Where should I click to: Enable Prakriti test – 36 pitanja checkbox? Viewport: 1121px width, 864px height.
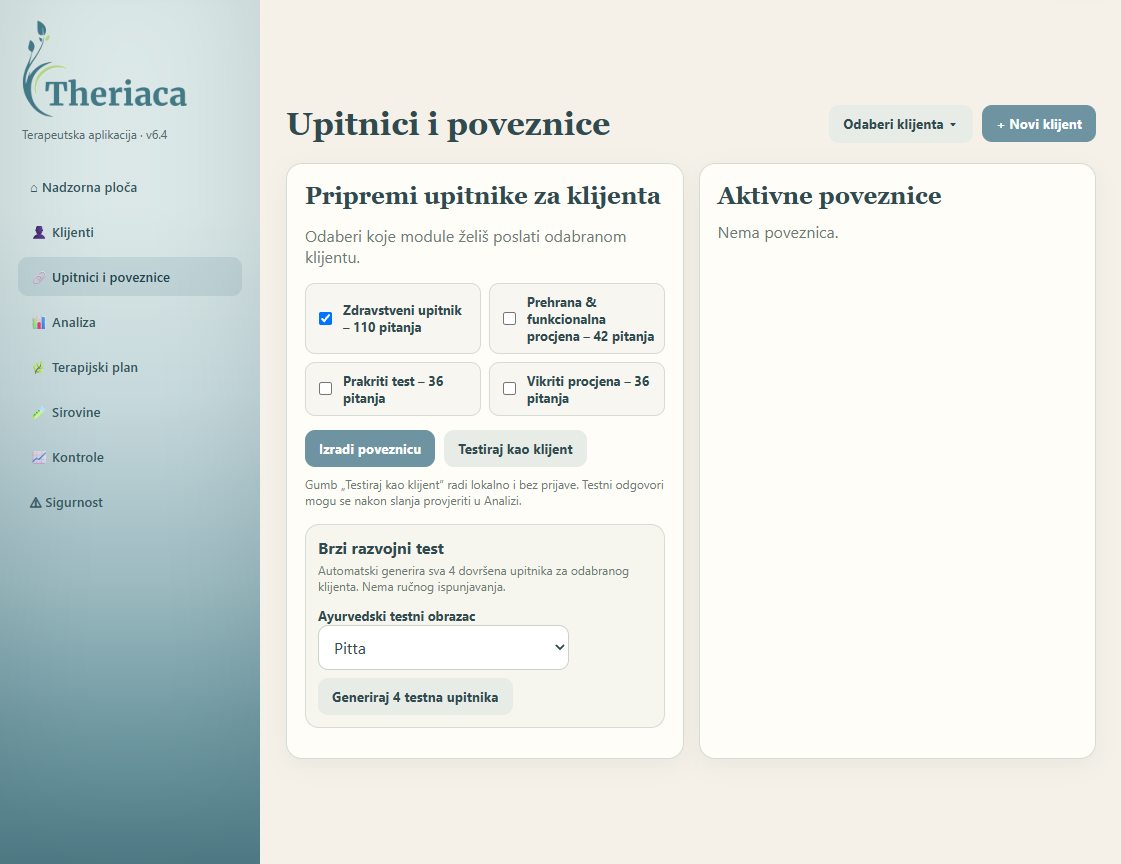click(325, 389)
